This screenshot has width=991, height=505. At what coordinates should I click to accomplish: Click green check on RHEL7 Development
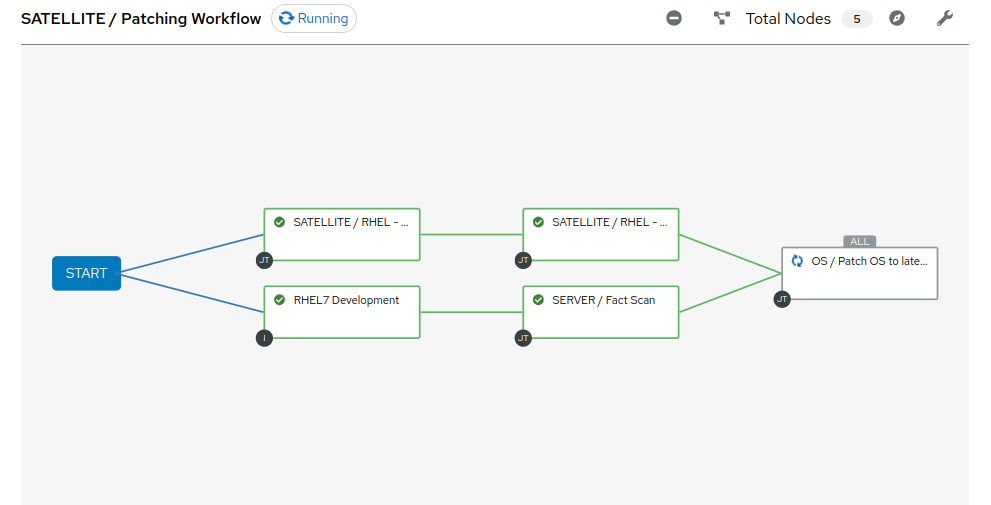279,300
